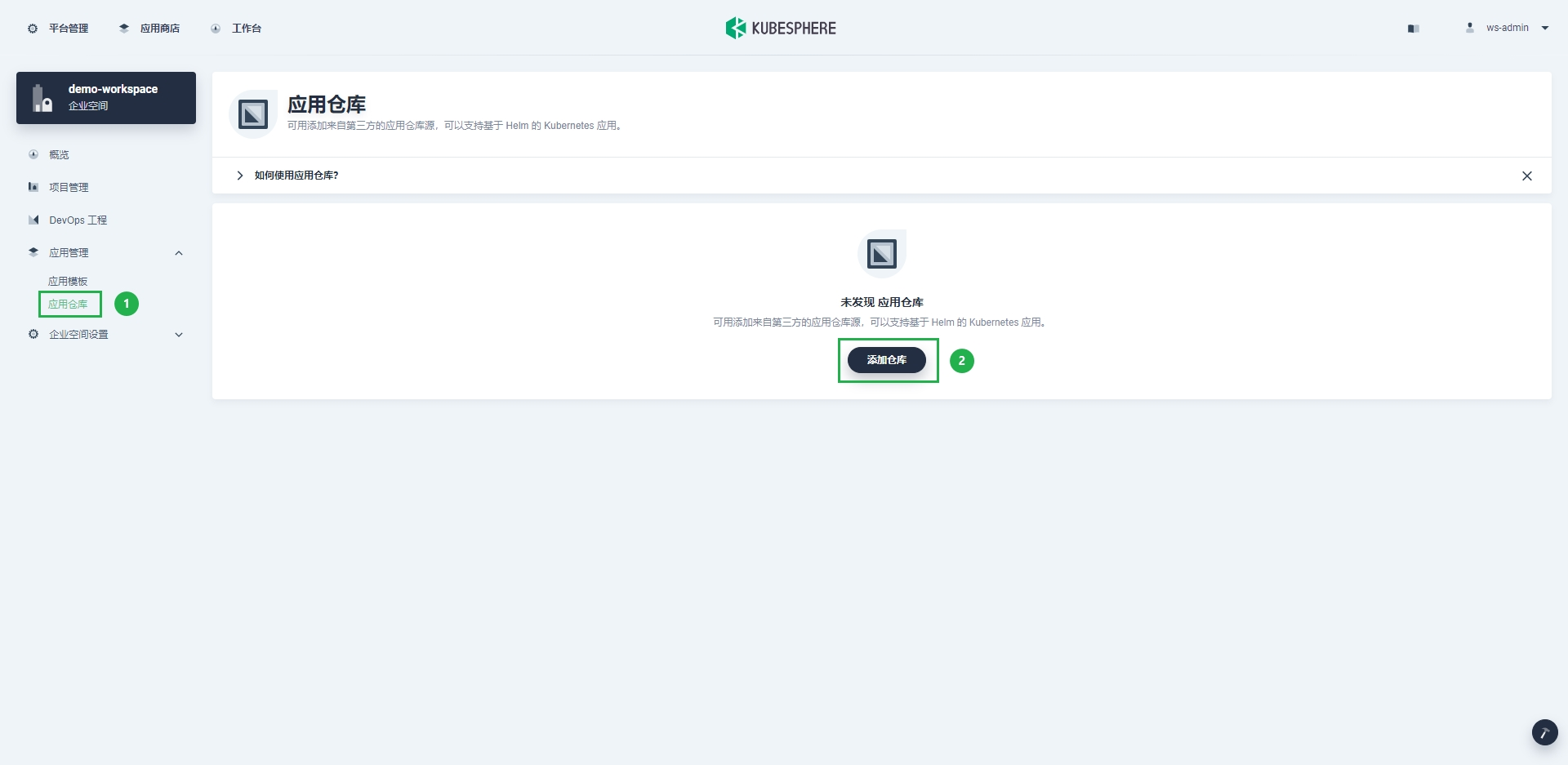Viewport: 1568px width, 765px height.
Task: Collapse the 应用管理 menu chevron
Action: [x=179, y=253]
